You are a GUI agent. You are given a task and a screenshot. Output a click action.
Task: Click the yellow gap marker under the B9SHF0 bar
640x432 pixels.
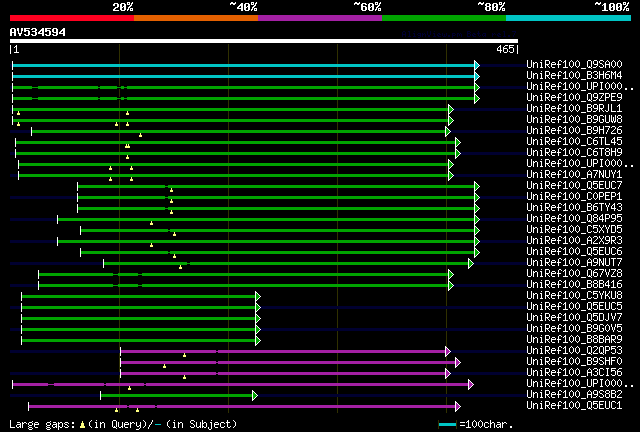coord(164,366)
